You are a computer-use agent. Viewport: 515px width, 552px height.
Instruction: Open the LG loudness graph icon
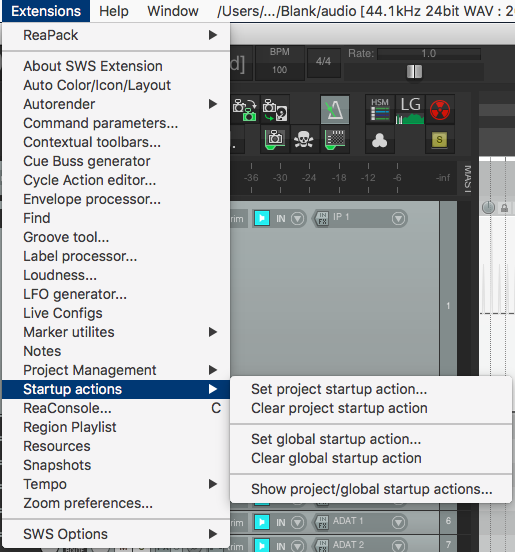point(410,109)
